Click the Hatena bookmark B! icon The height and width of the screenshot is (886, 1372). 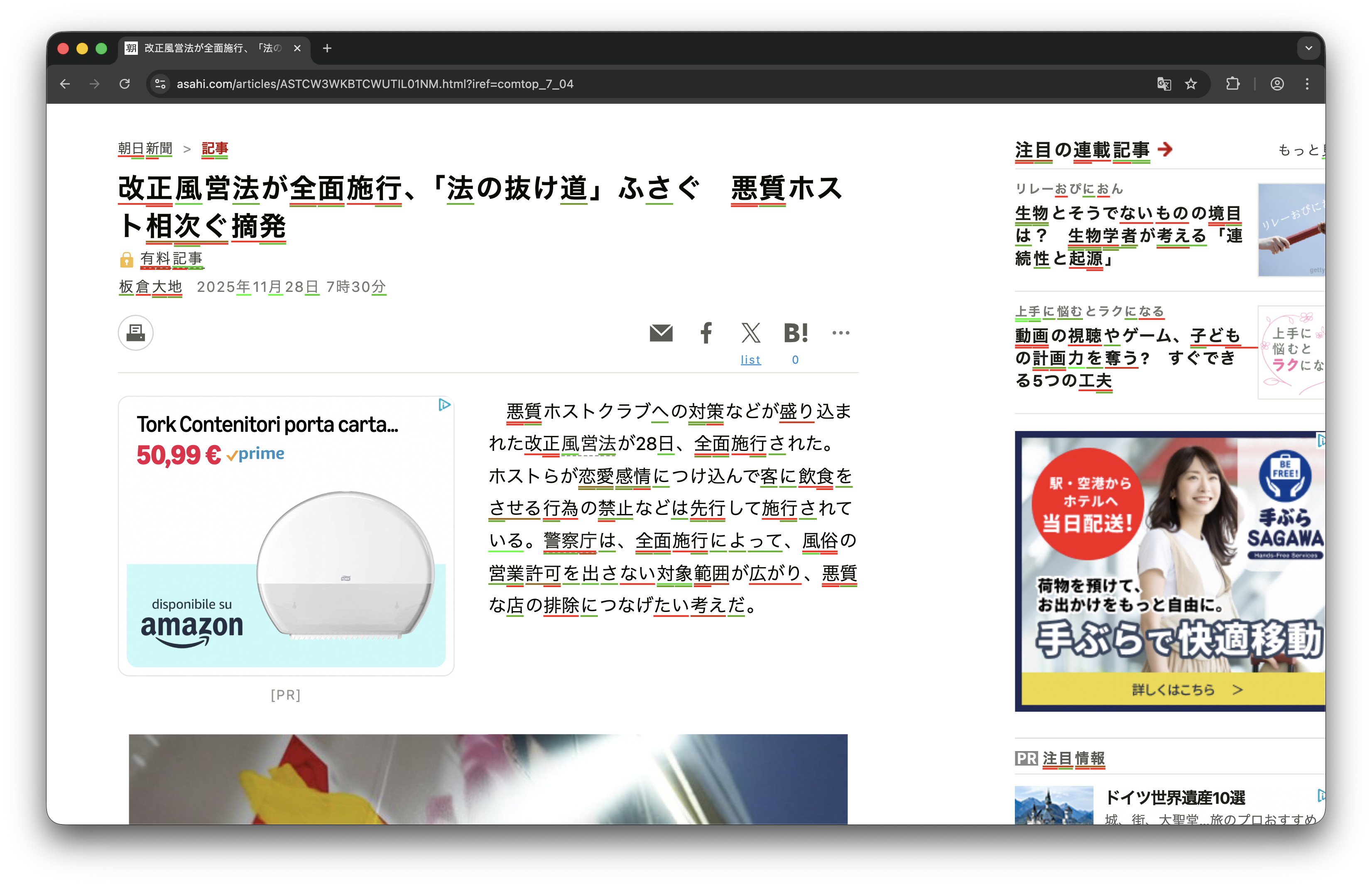click(796, 333)
